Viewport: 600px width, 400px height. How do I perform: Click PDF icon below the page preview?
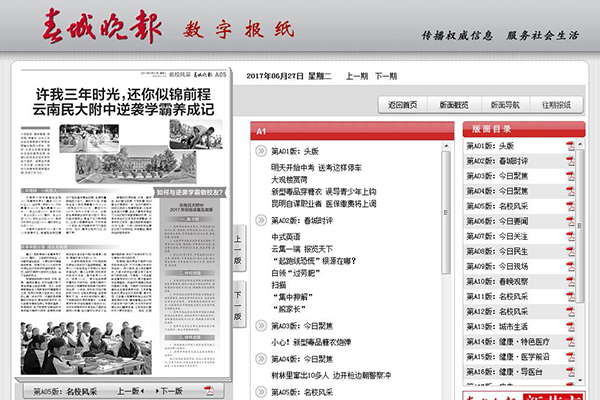click(x=209, y=391)
